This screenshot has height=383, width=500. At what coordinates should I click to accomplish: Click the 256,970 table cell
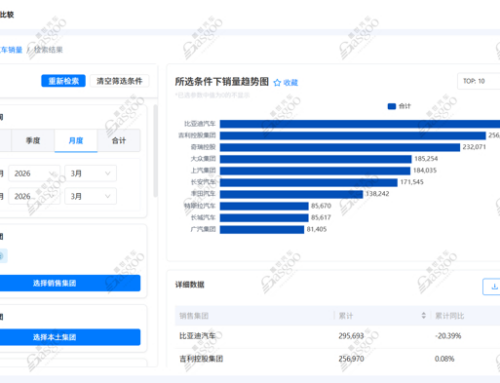(x=351, y=359)
